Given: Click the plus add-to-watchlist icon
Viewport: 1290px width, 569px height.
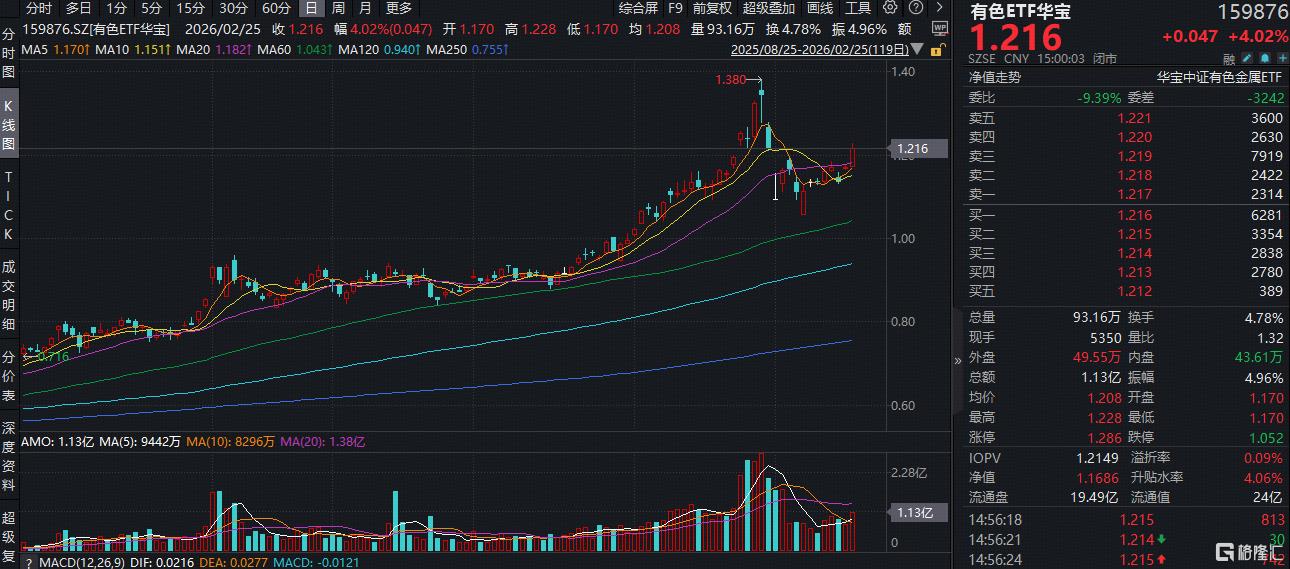Looking at the screenshot, I should tap(1283, 59).
